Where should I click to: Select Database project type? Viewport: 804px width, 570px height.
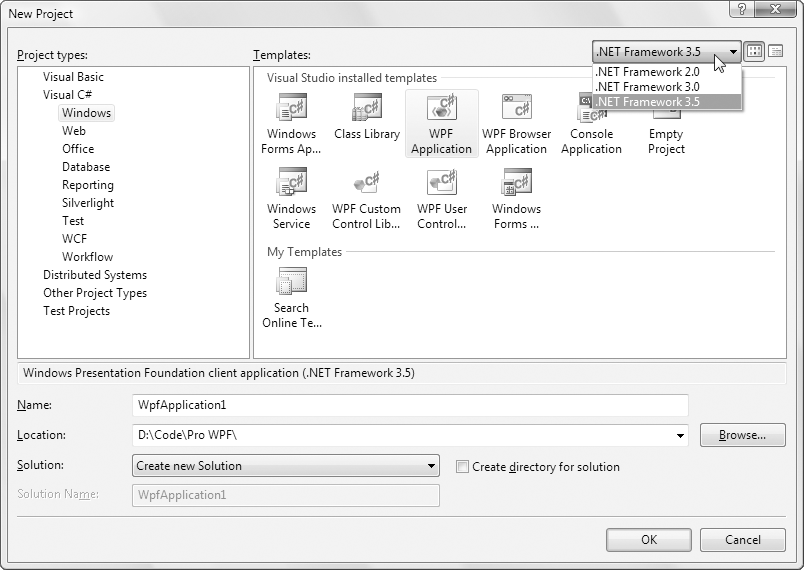click(86, 167)
